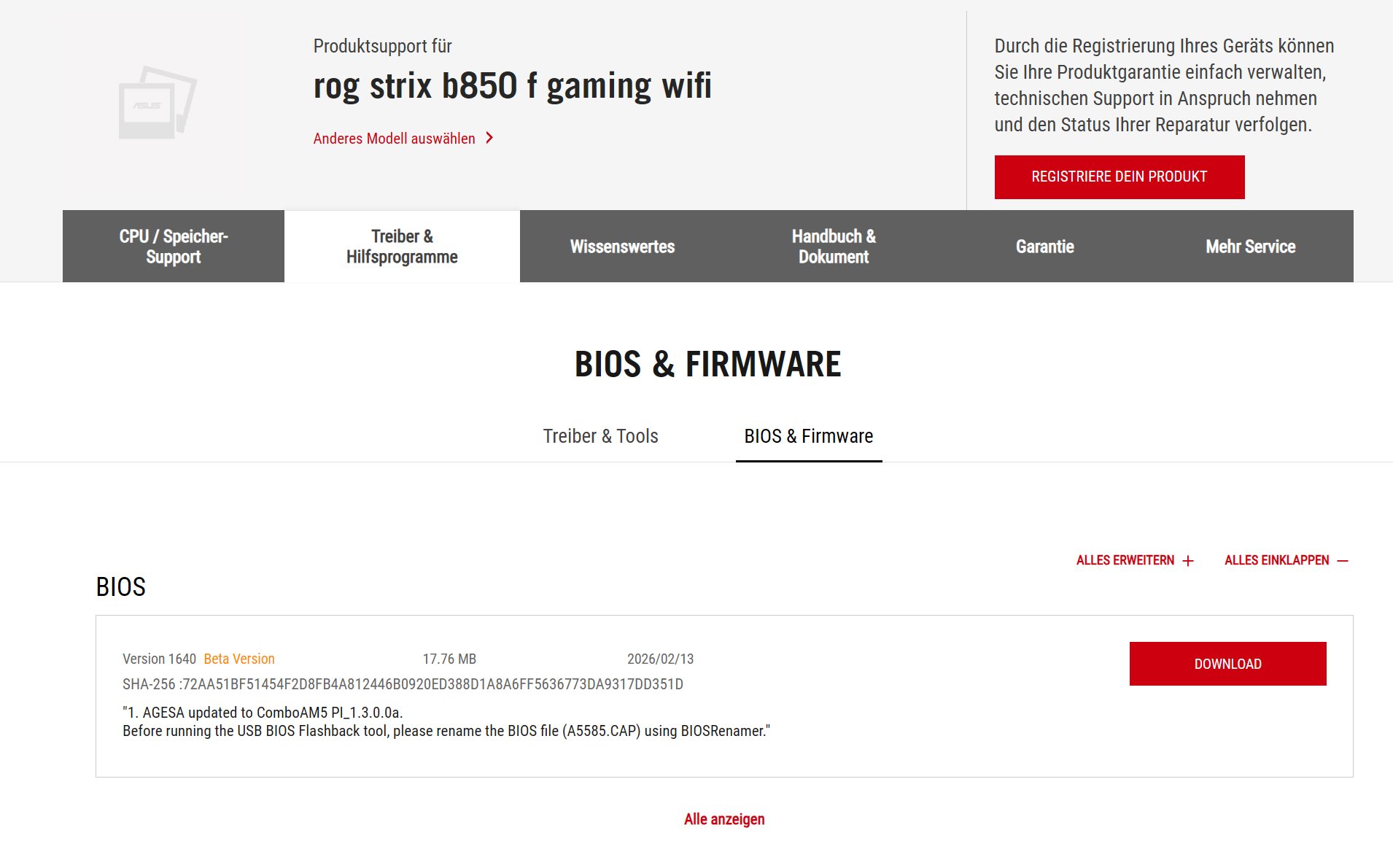
Task: Switch to the Wissenswertes tab
Action: (x=622, y=247)
